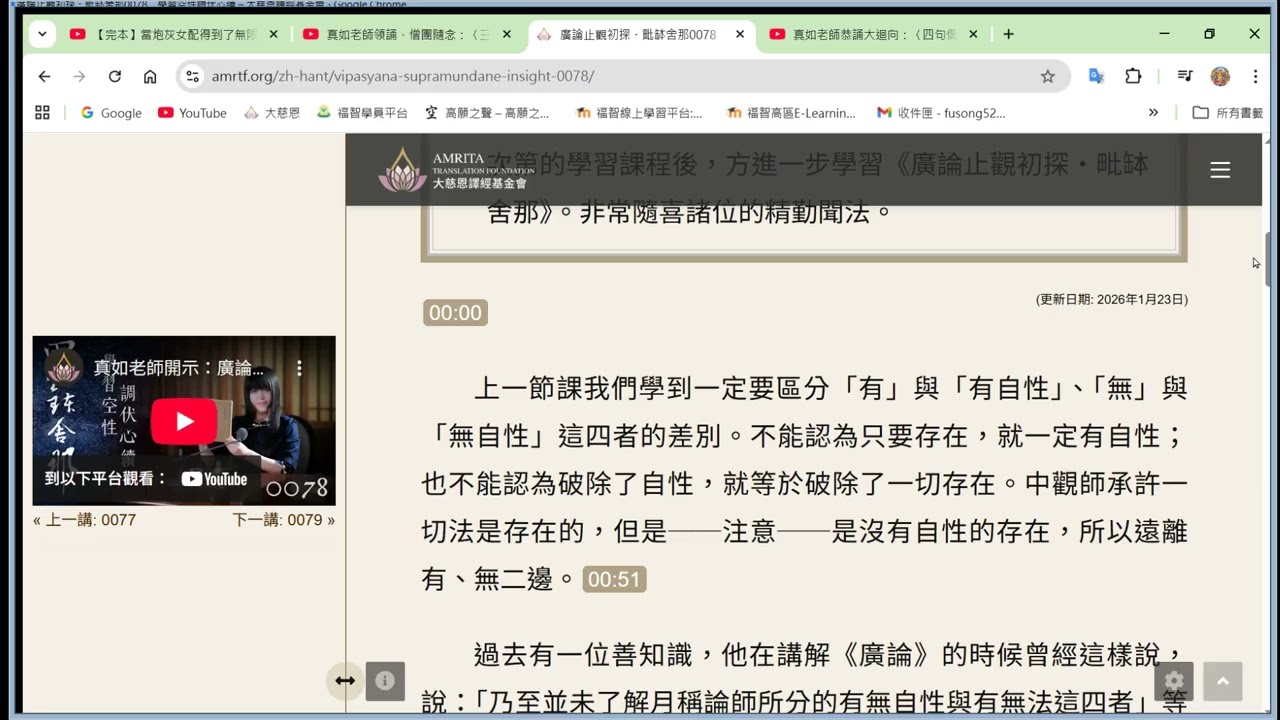Go to previous lecture 上一講: 0077

[x=84, y=520]
